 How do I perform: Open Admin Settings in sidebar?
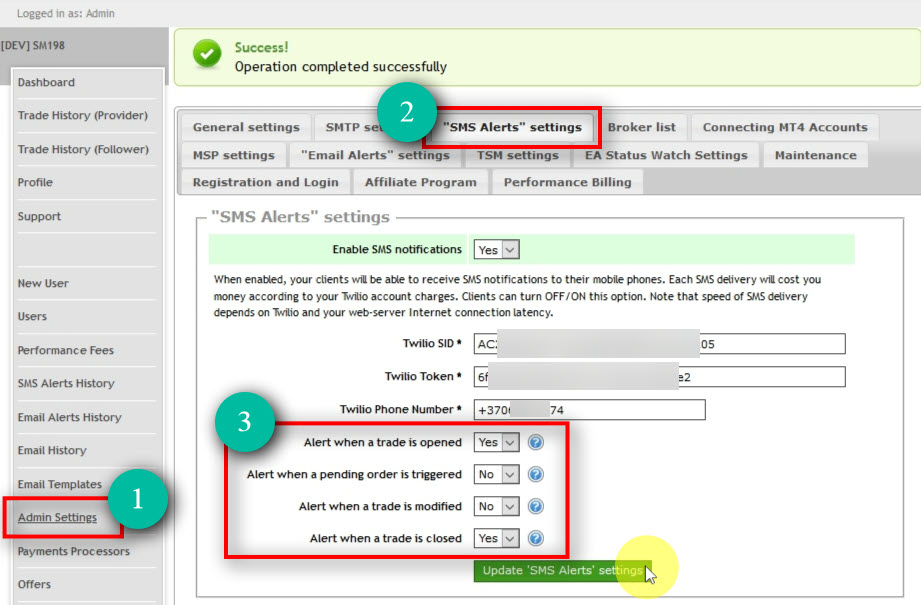click(57, 517)
